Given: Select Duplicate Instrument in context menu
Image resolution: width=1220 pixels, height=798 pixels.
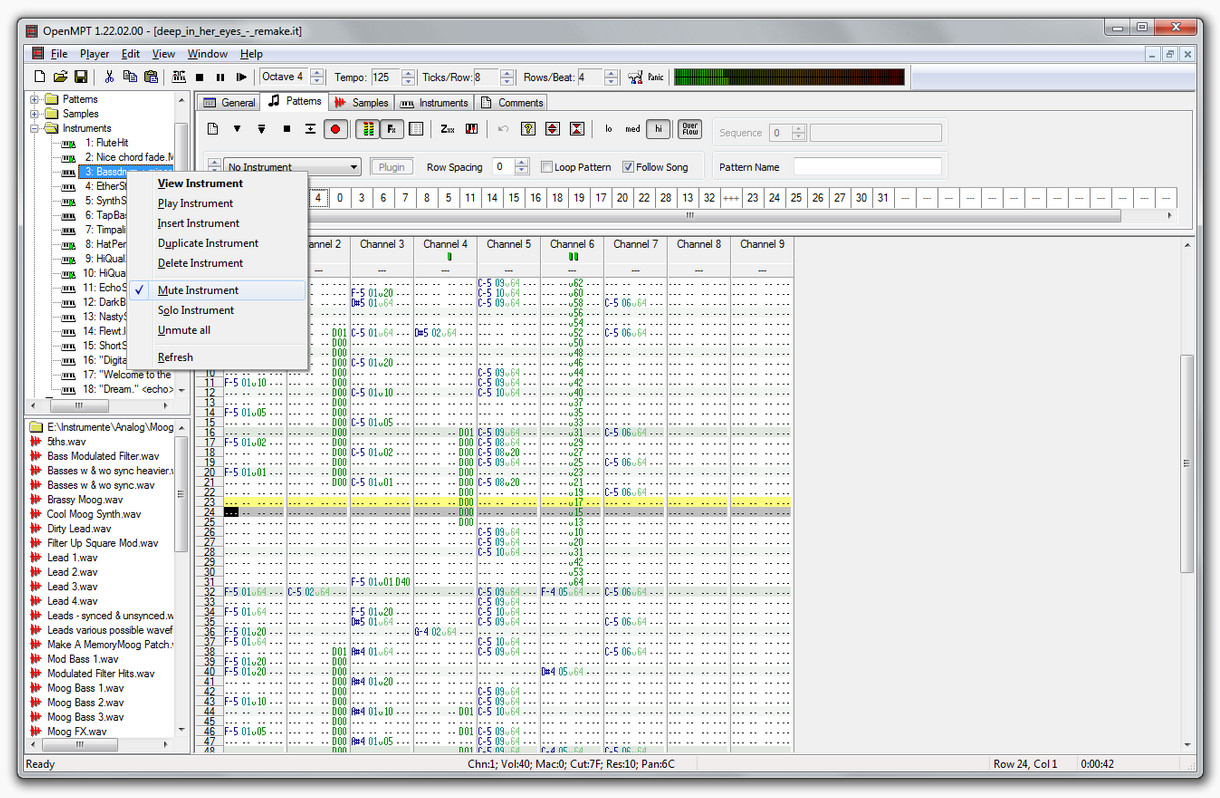Looking at the screenshot, I should click(x=217, y=243).
